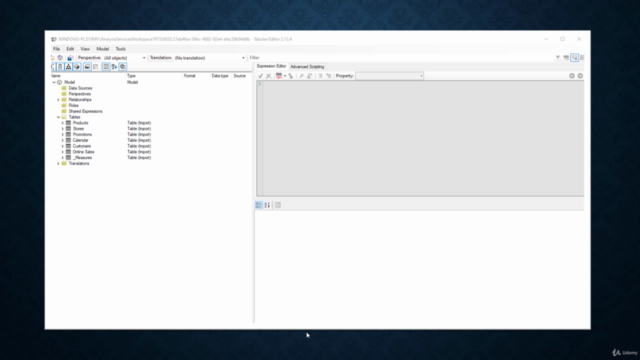Collapse the Model root node

54,82
